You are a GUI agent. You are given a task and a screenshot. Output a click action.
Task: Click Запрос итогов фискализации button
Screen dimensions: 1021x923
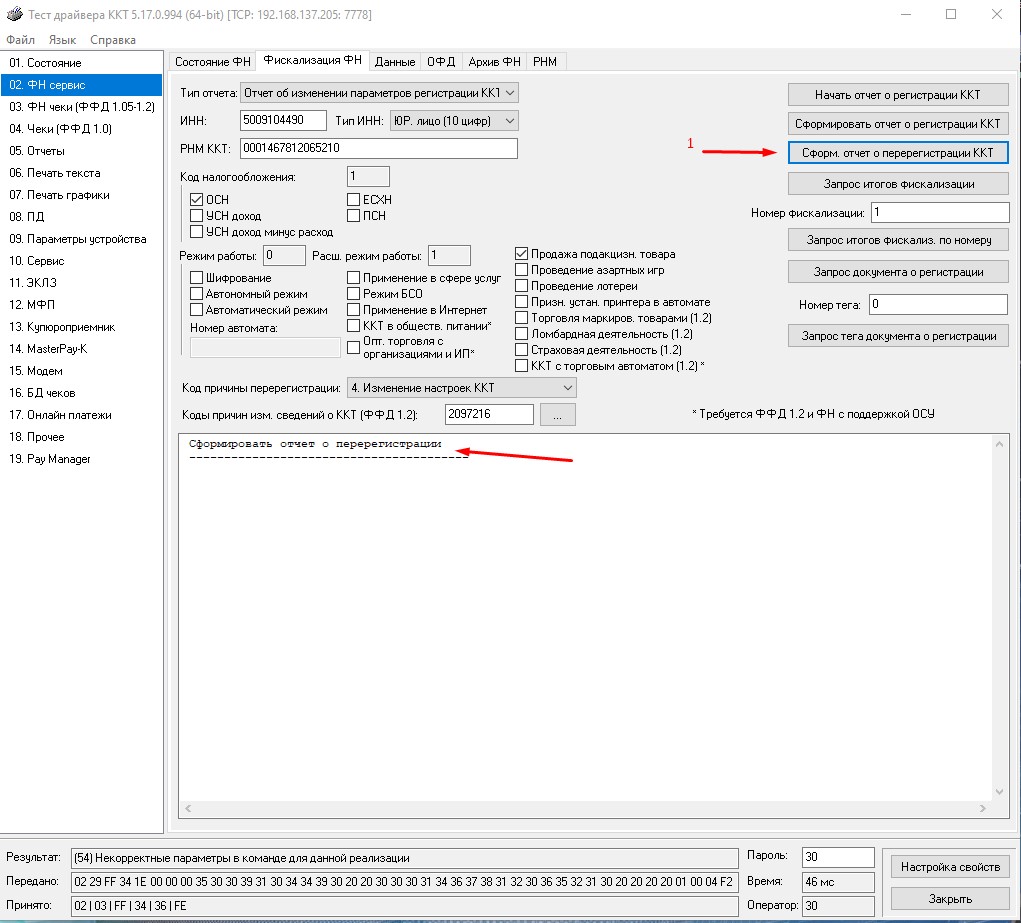(898, 184)
